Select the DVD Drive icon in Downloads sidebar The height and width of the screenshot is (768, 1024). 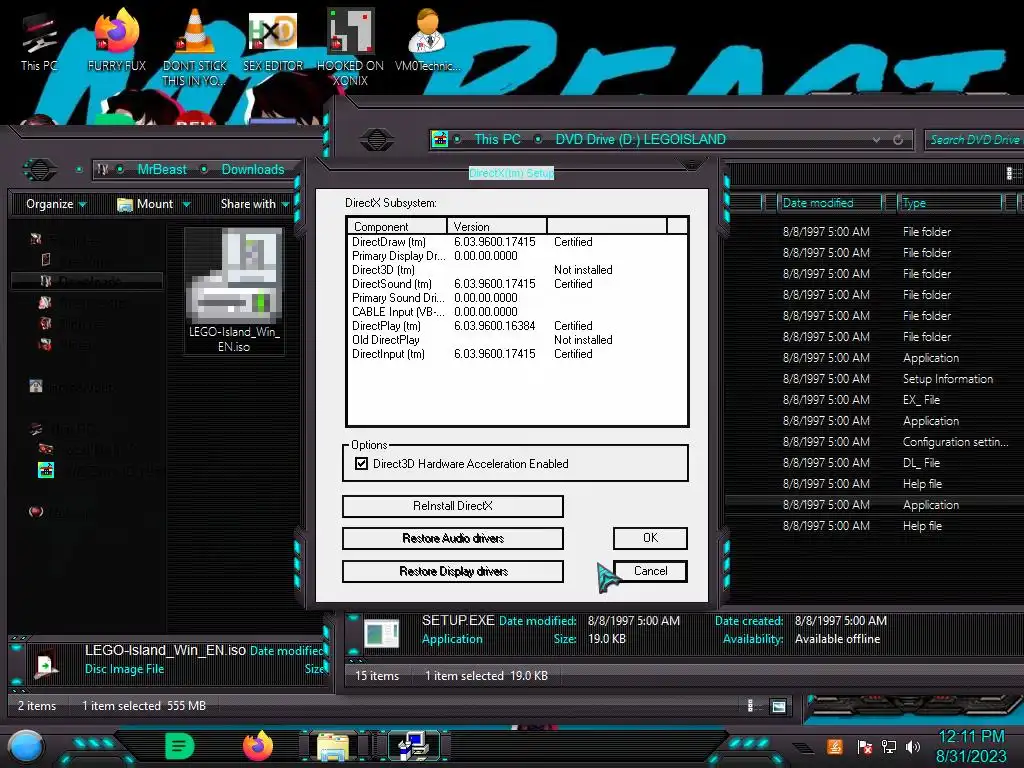[46, 470]
